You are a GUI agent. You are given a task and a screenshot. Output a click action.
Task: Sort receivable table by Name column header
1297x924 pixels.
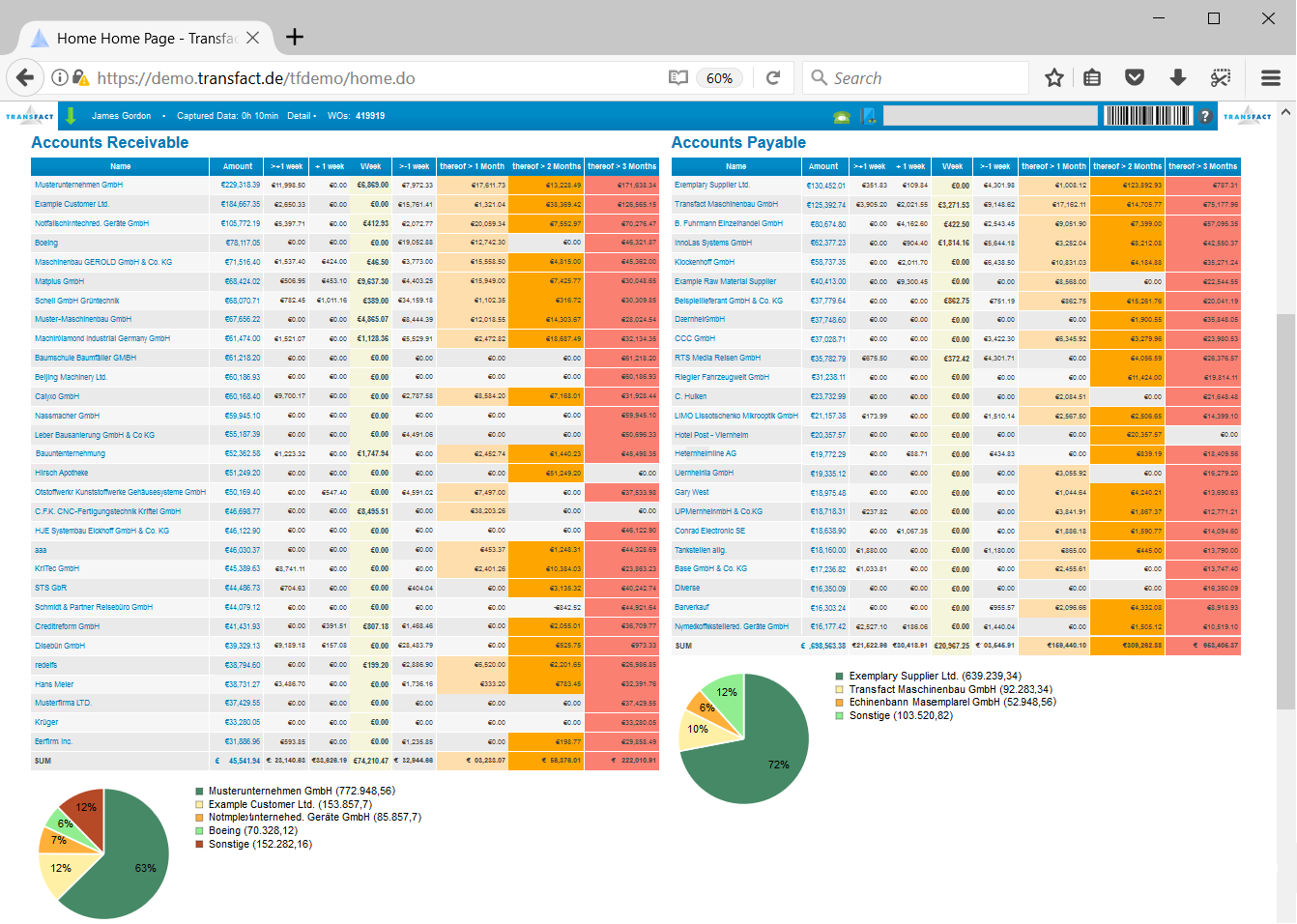(x=120, y=166)
